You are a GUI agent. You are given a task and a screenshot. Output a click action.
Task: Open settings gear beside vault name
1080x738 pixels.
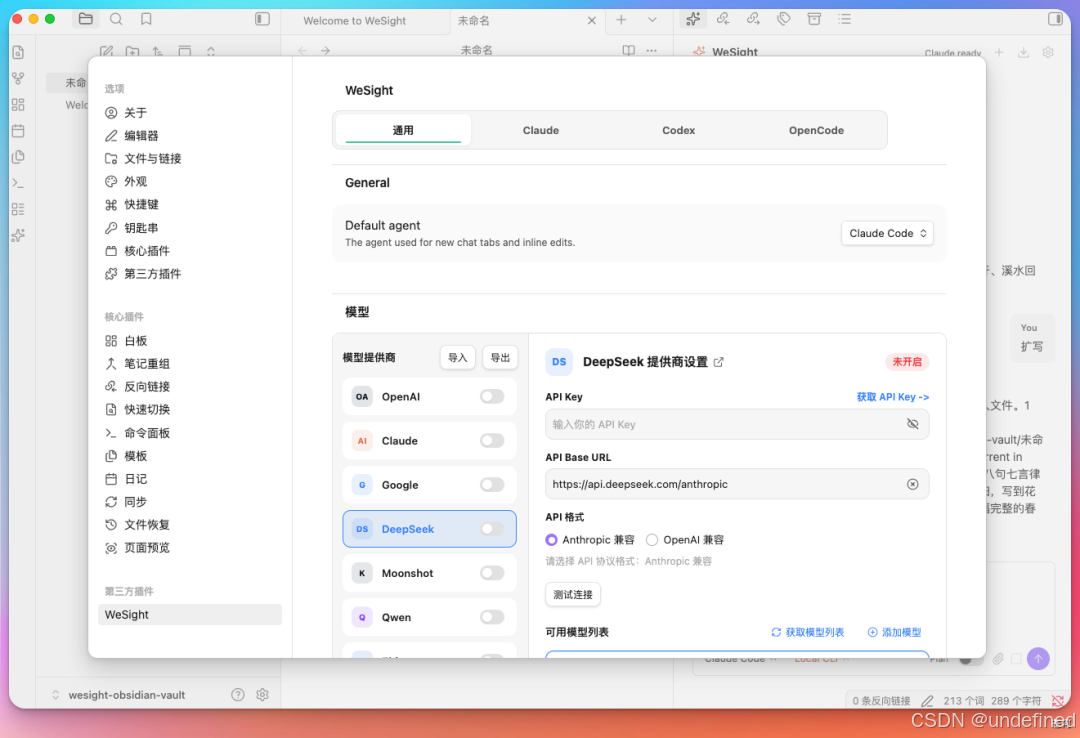262,695
